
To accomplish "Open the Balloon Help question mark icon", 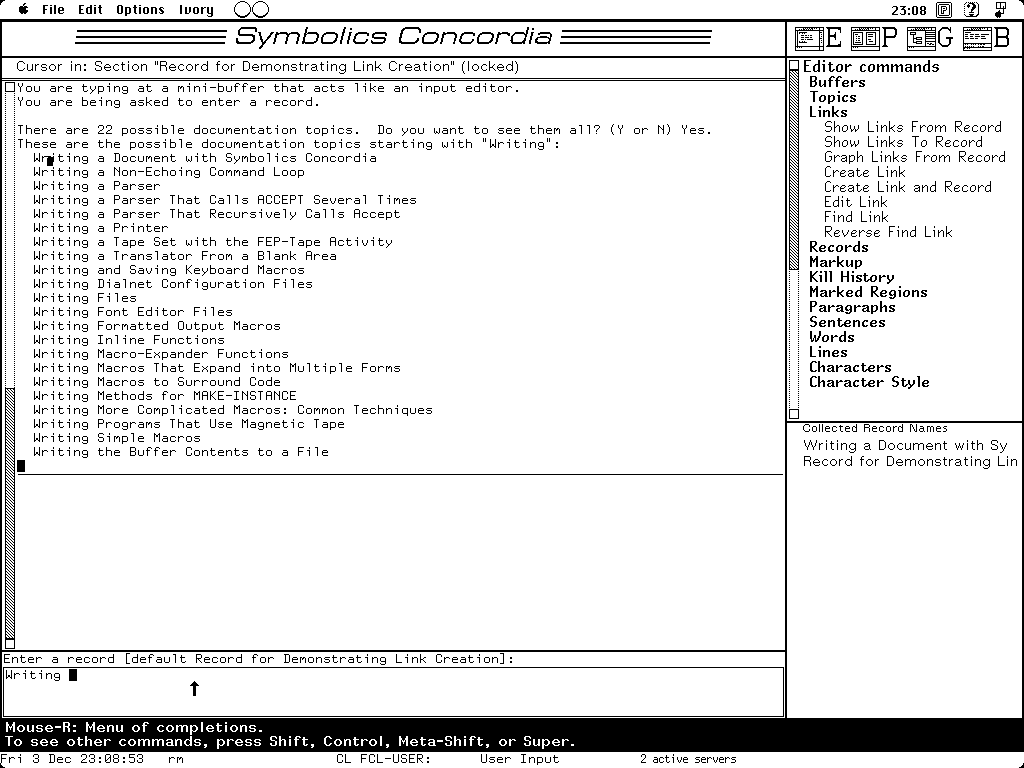I will [x=972, y=10].
